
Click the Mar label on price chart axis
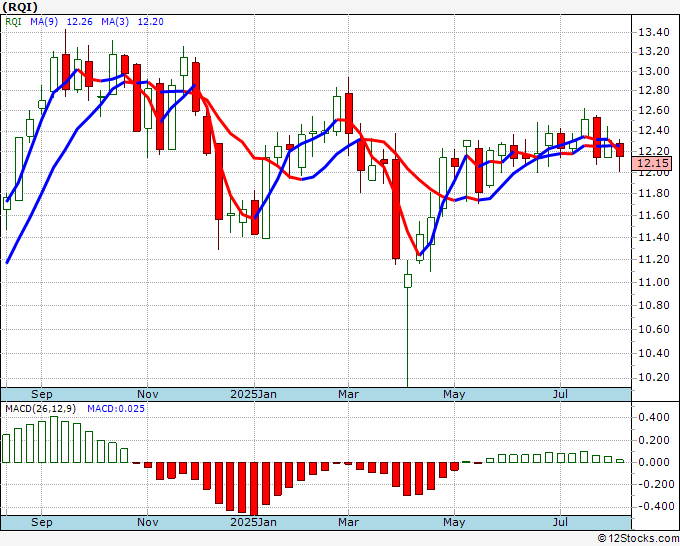[348, 394]
